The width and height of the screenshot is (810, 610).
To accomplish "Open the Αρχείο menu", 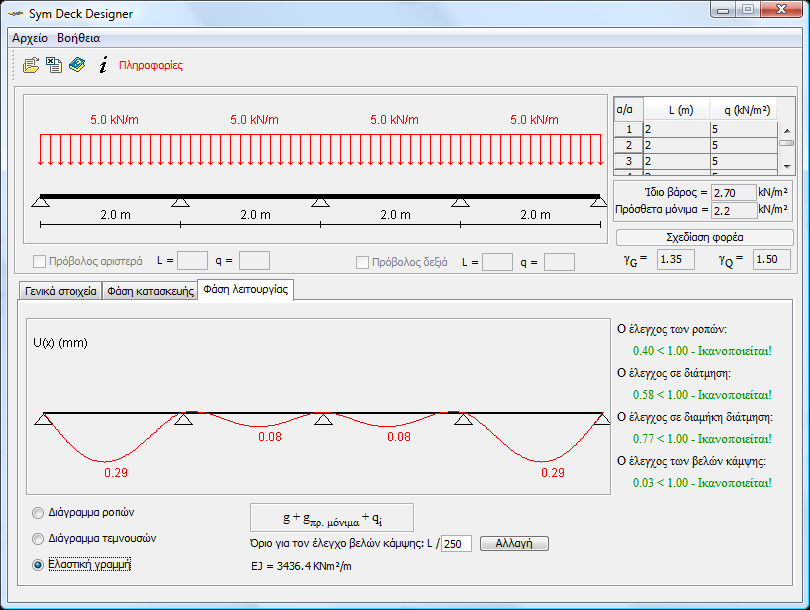I will (30, 38).
